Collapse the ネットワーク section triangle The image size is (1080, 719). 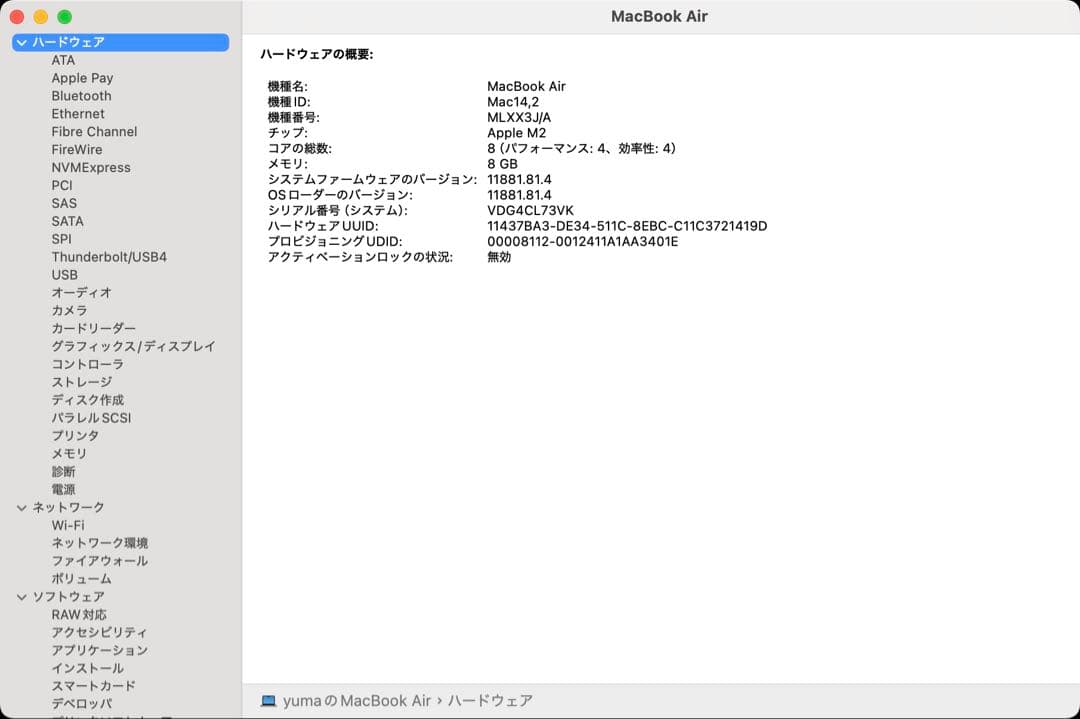[x=21, y=507]
